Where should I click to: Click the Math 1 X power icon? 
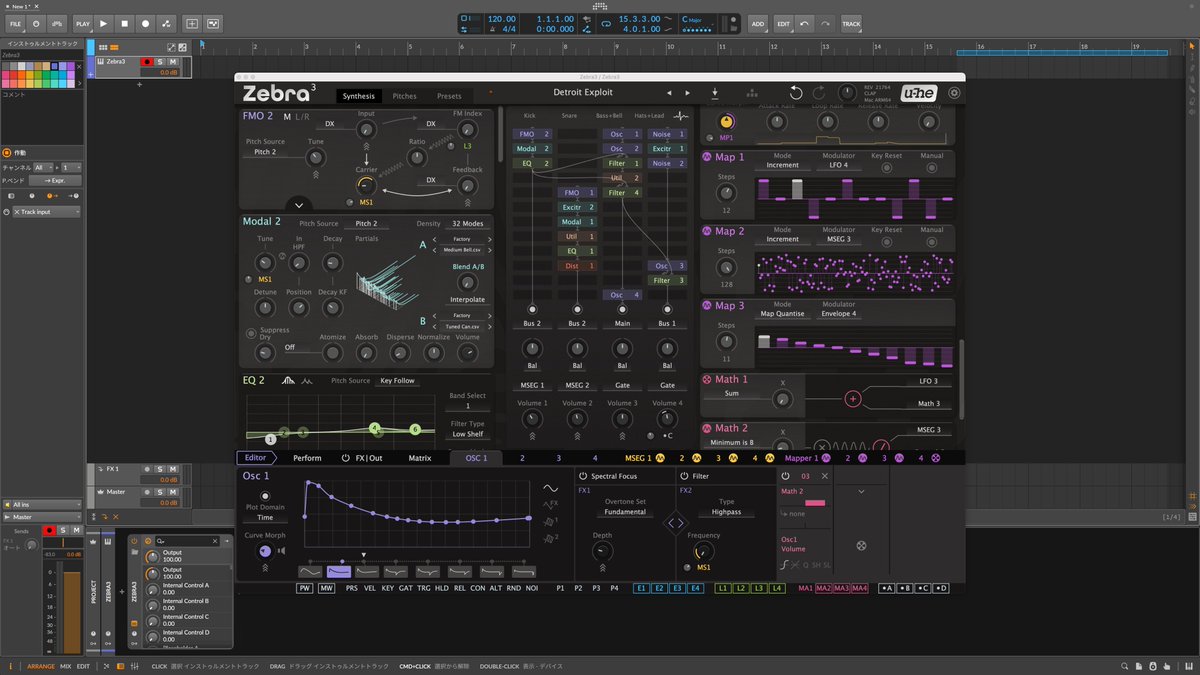(x=707, y=379)
